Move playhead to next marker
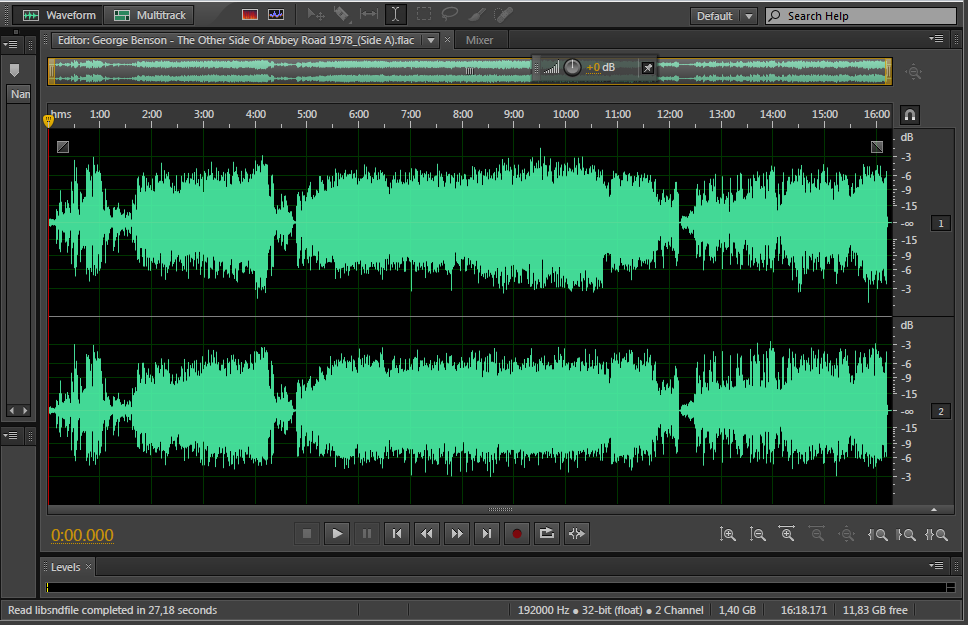The width and height of the screenshot is (968, 625). tap(486, 534)
